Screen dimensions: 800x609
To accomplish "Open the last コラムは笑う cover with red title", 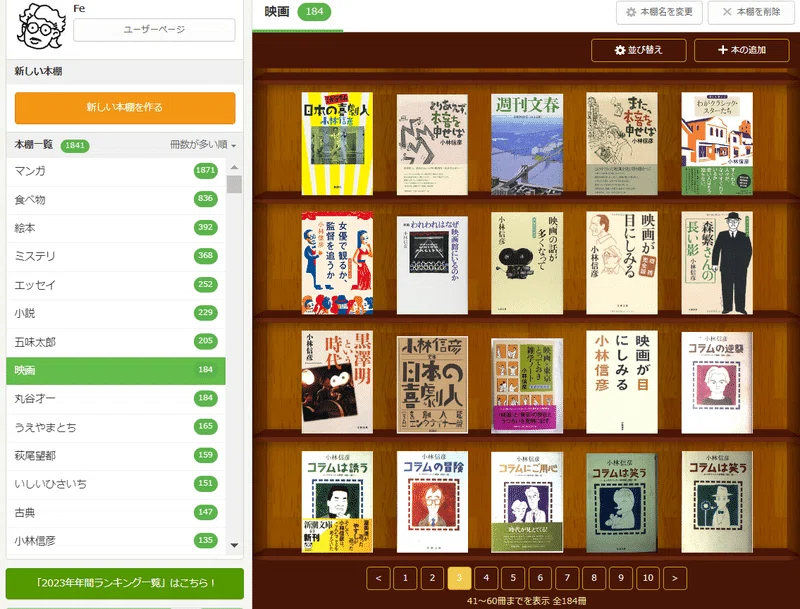I will coord(717,502).
